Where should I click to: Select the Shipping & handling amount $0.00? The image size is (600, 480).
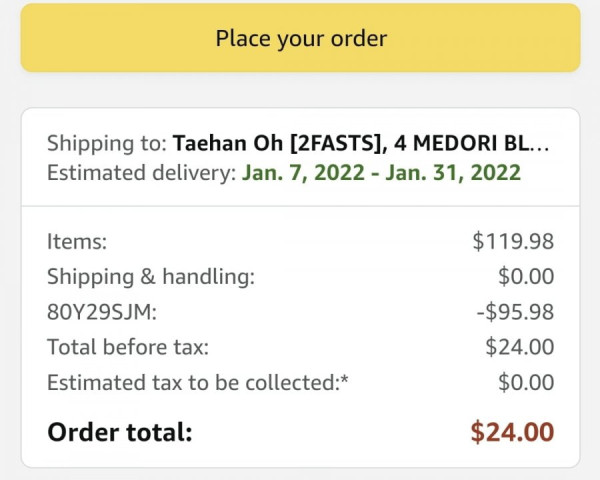[x=526, y=276]
